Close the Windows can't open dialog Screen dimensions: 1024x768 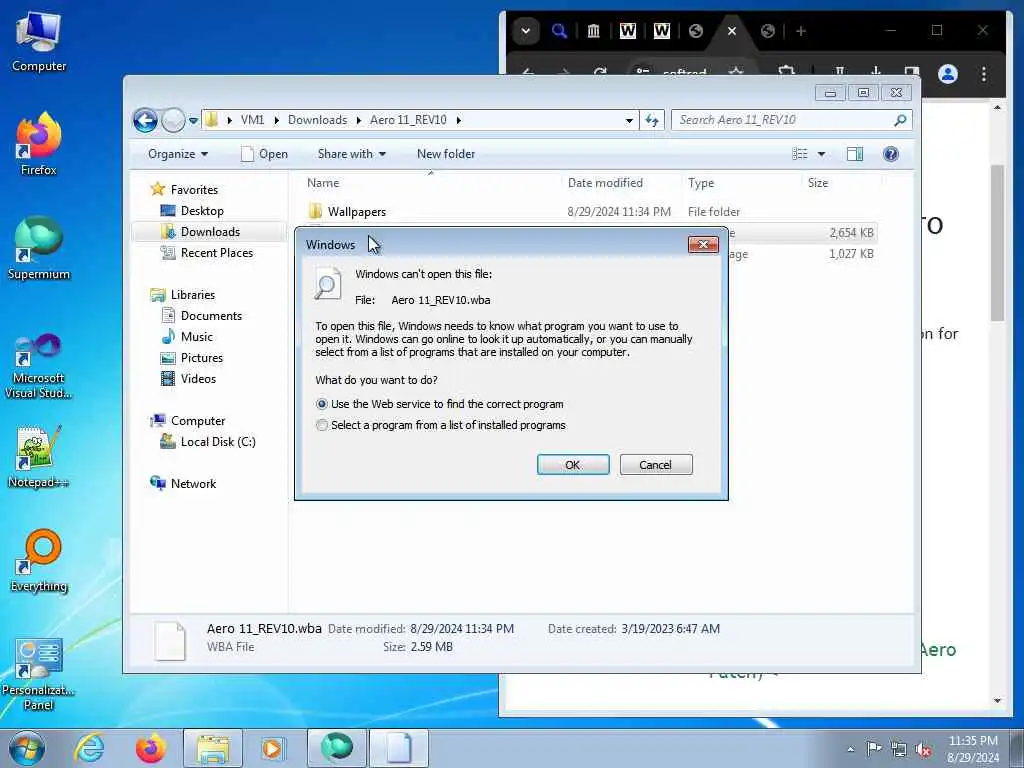703,244
